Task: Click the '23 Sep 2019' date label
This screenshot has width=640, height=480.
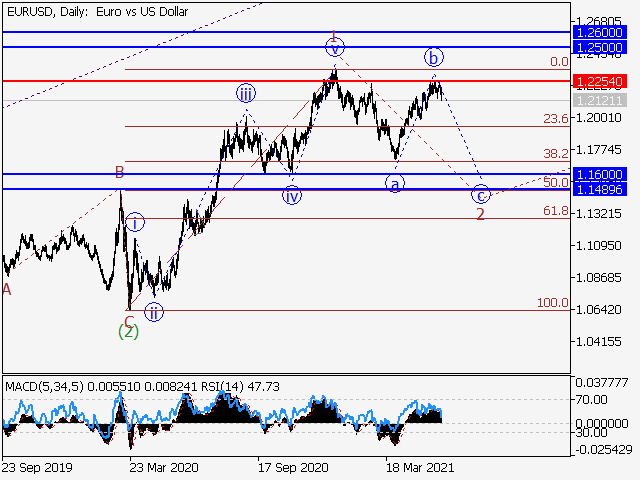Action: click(37, 467)
